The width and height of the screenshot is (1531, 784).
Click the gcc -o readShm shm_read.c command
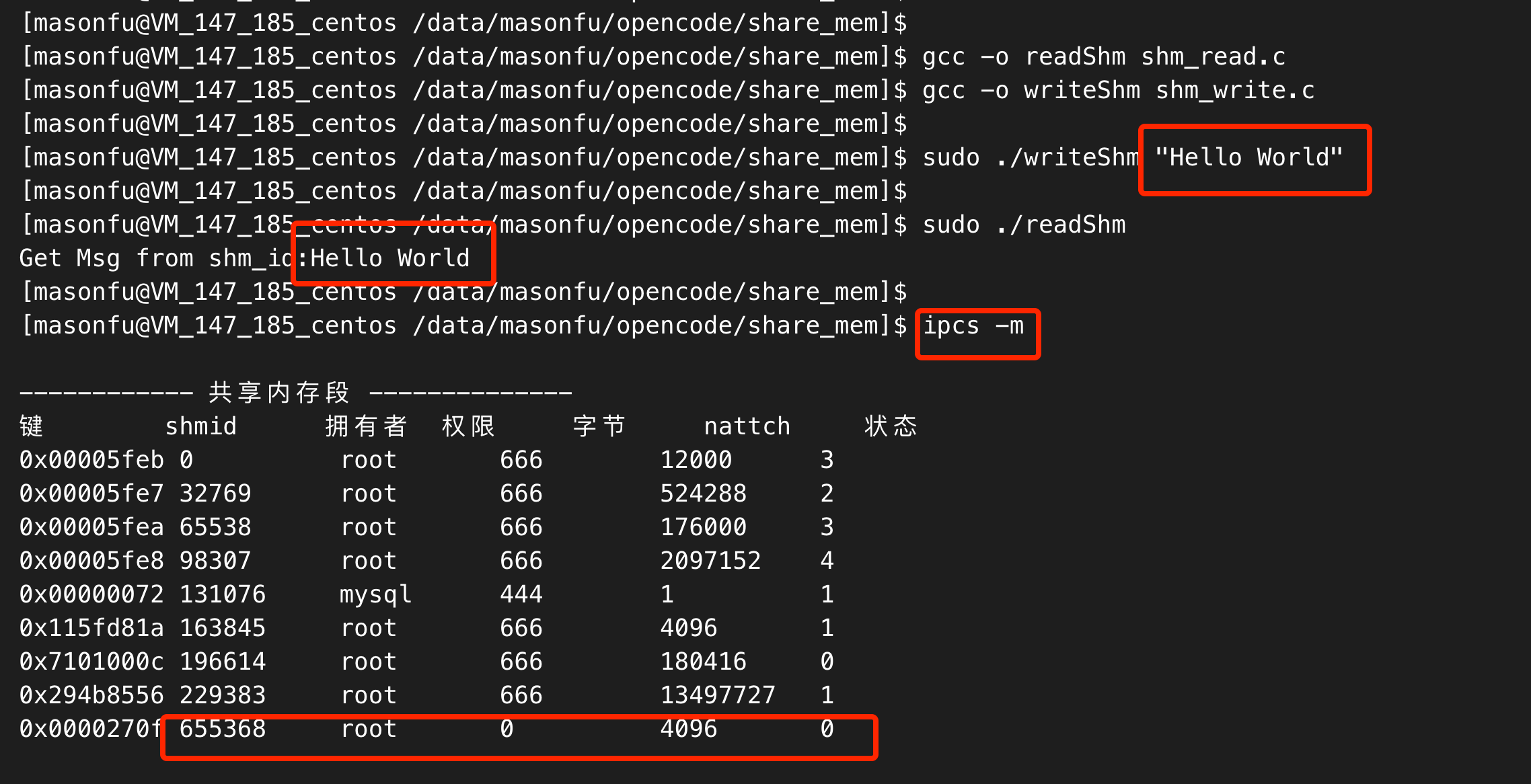(1103, 57)
